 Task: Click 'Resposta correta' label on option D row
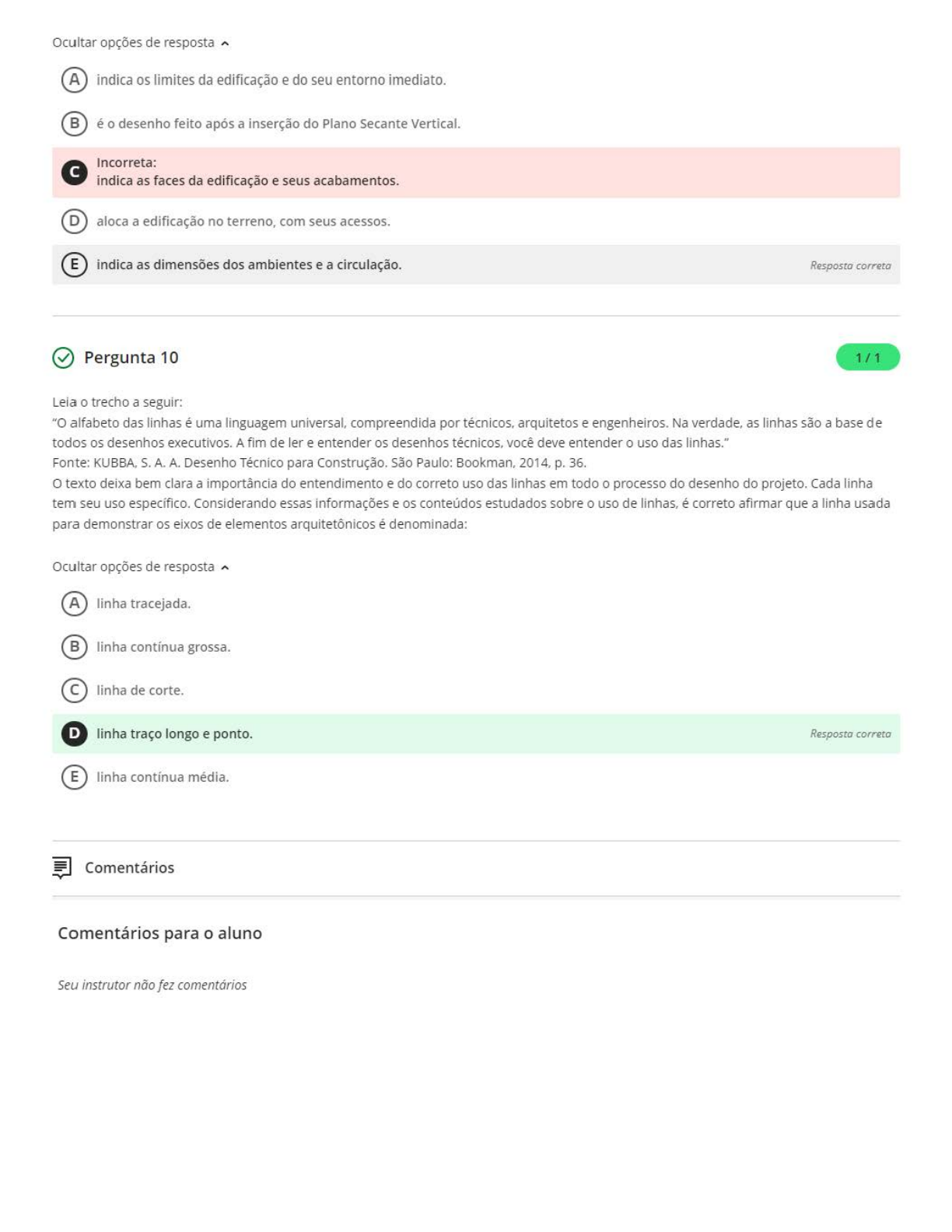coord(850,734)
